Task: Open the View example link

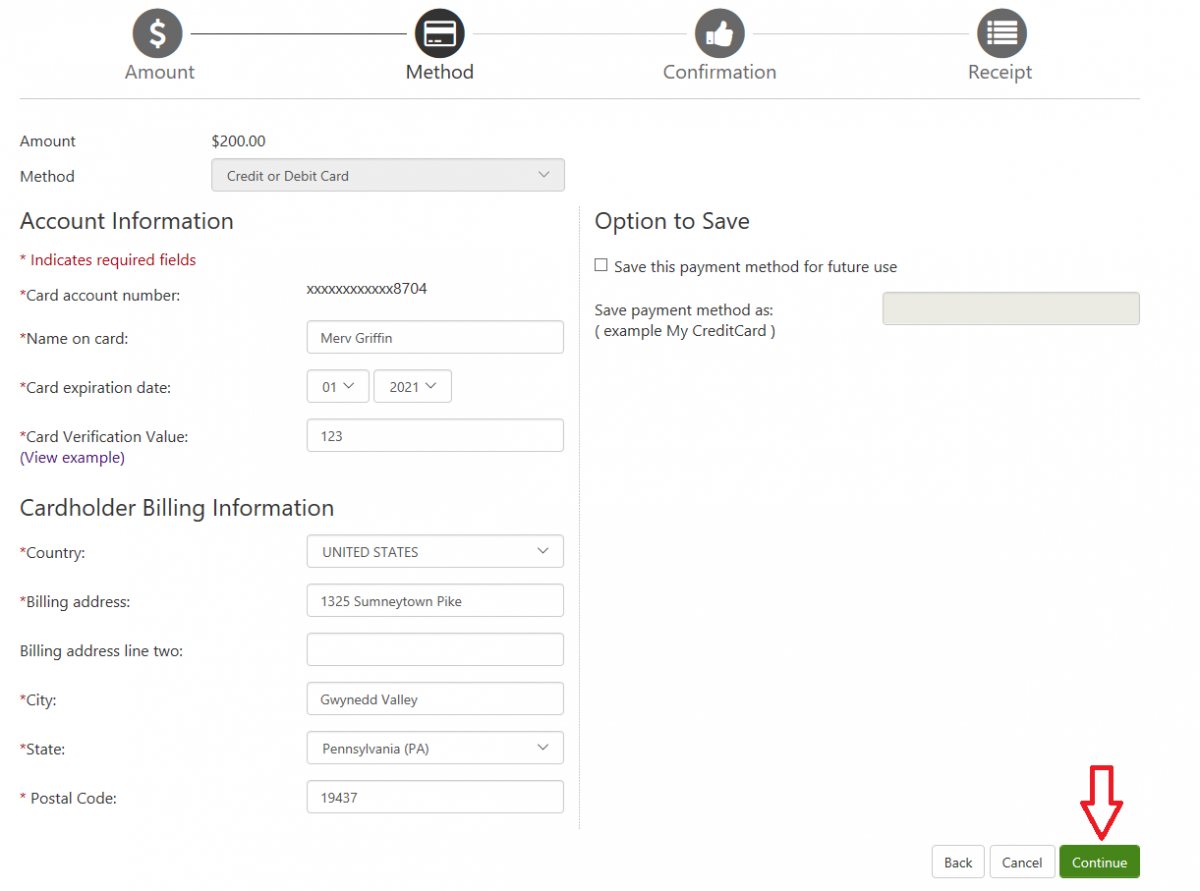Action: (x=72, y=457)
